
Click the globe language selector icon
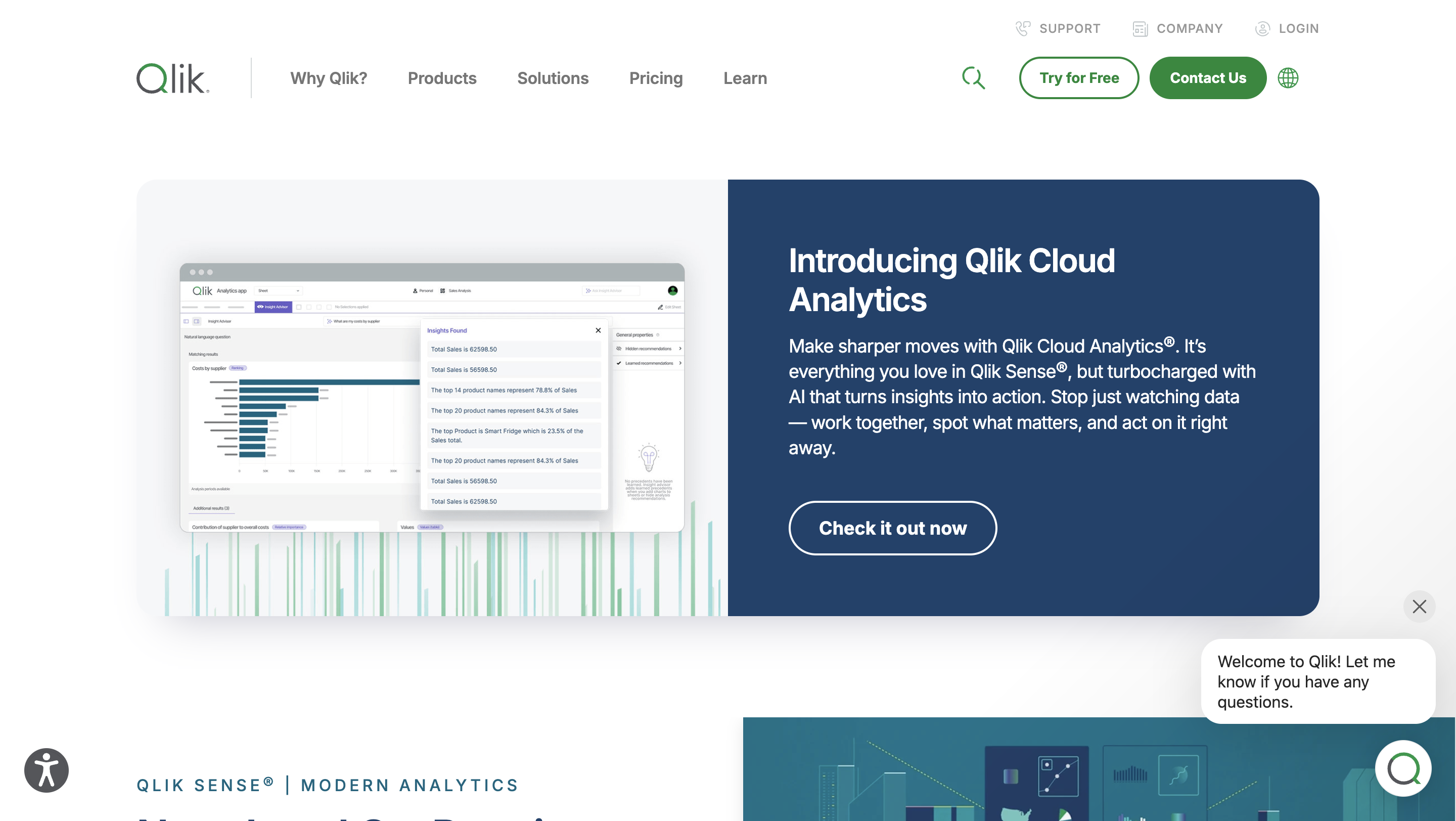tap(1288, 78)
